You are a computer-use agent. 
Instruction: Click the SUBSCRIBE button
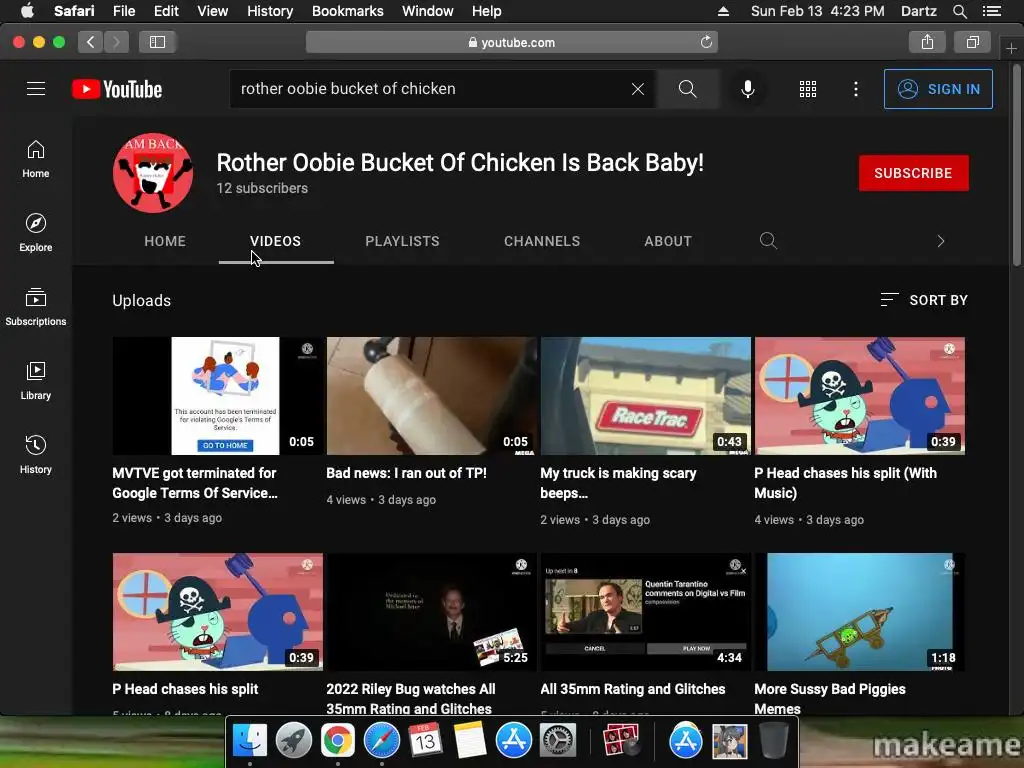[x=914, y=173]
